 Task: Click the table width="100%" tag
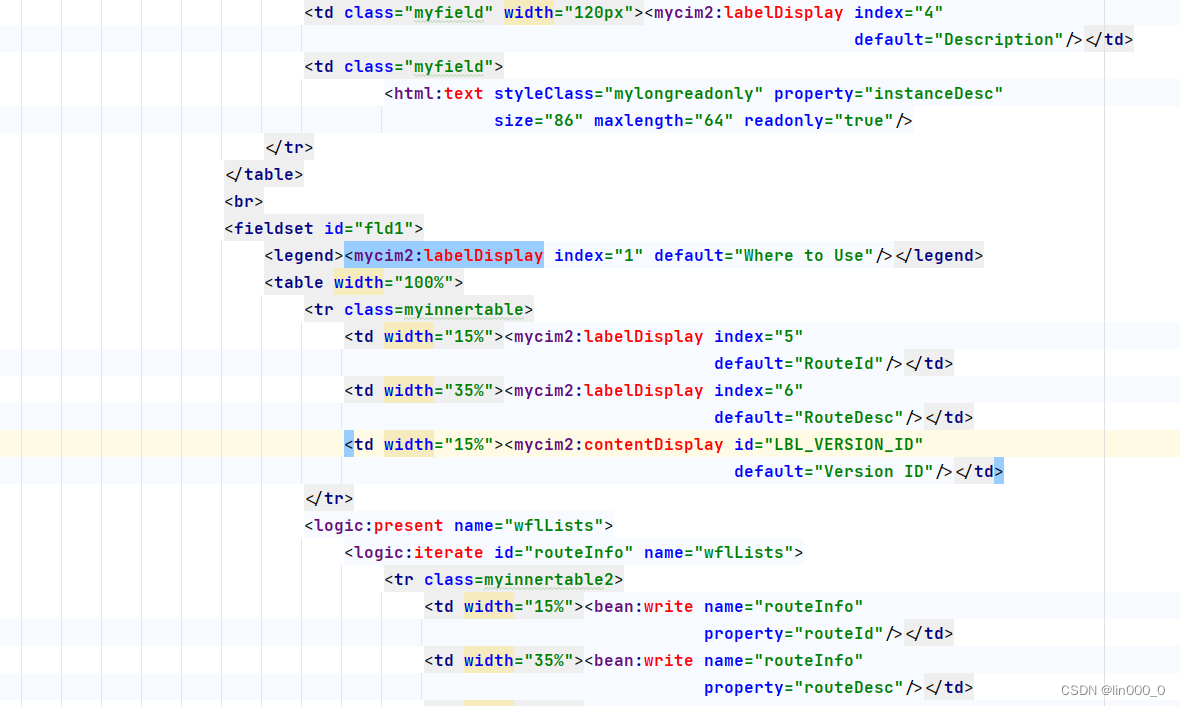click(363, 282)
